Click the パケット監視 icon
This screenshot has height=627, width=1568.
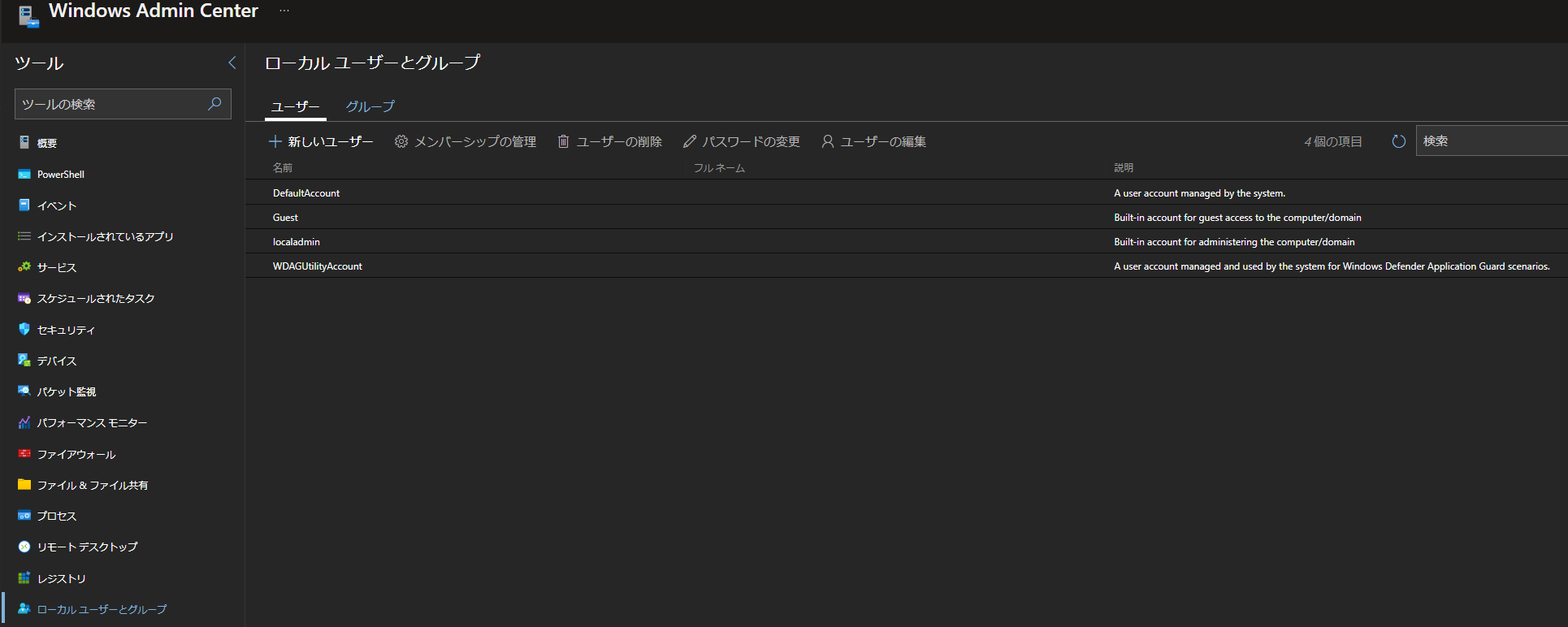24,391
